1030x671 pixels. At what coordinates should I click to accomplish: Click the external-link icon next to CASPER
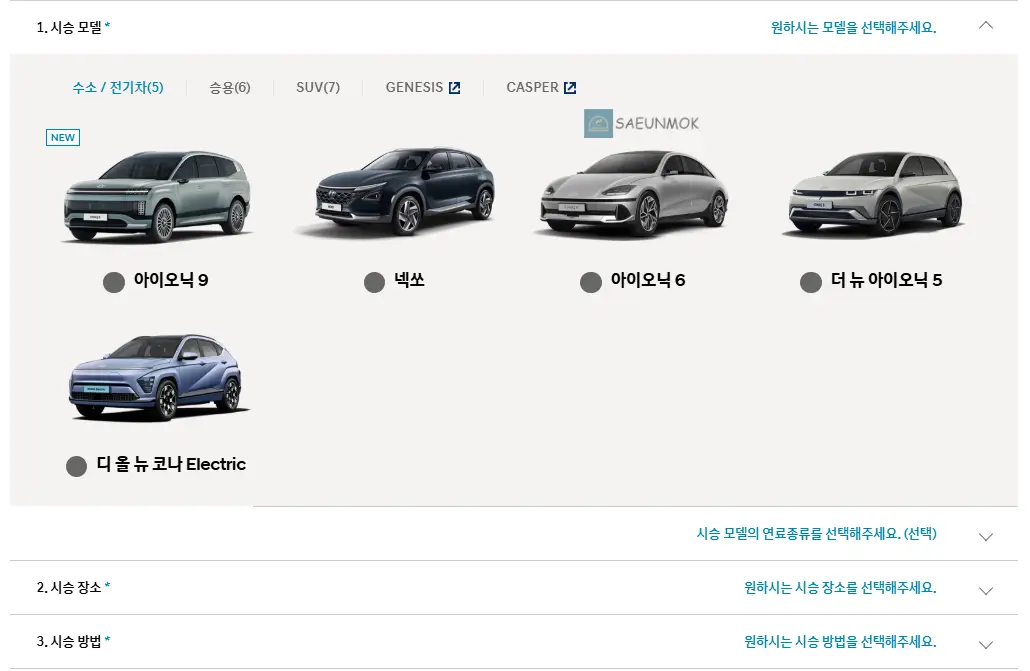tap(570, 87)
